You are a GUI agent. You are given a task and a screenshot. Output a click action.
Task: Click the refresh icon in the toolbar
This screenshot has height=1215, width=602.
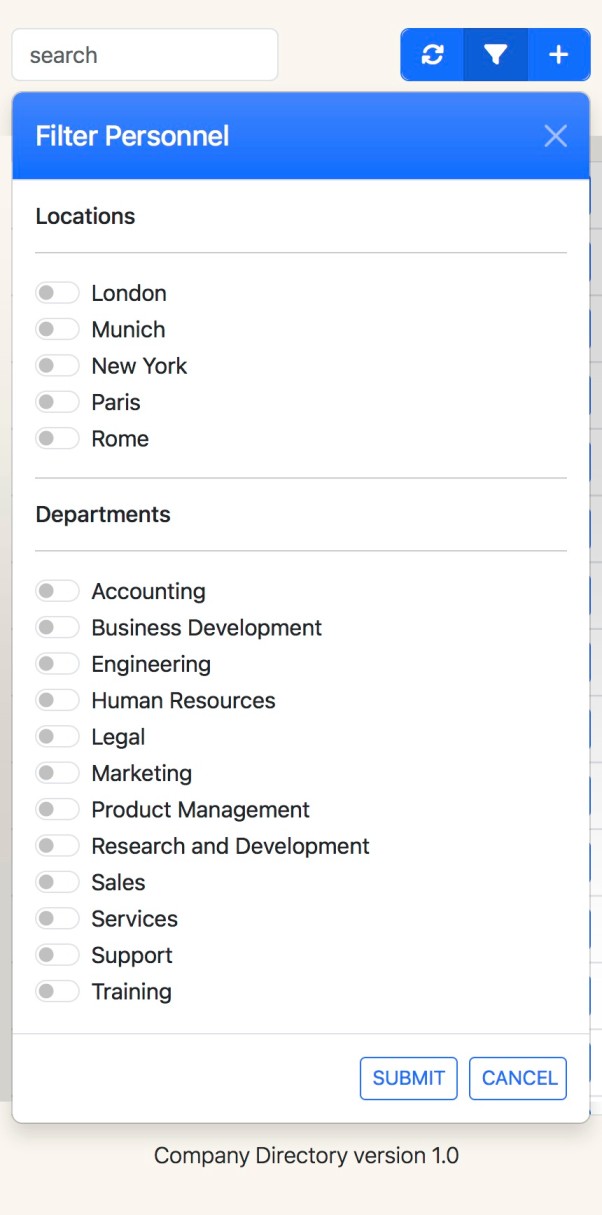pyautogui.click(x=432, y=55)
